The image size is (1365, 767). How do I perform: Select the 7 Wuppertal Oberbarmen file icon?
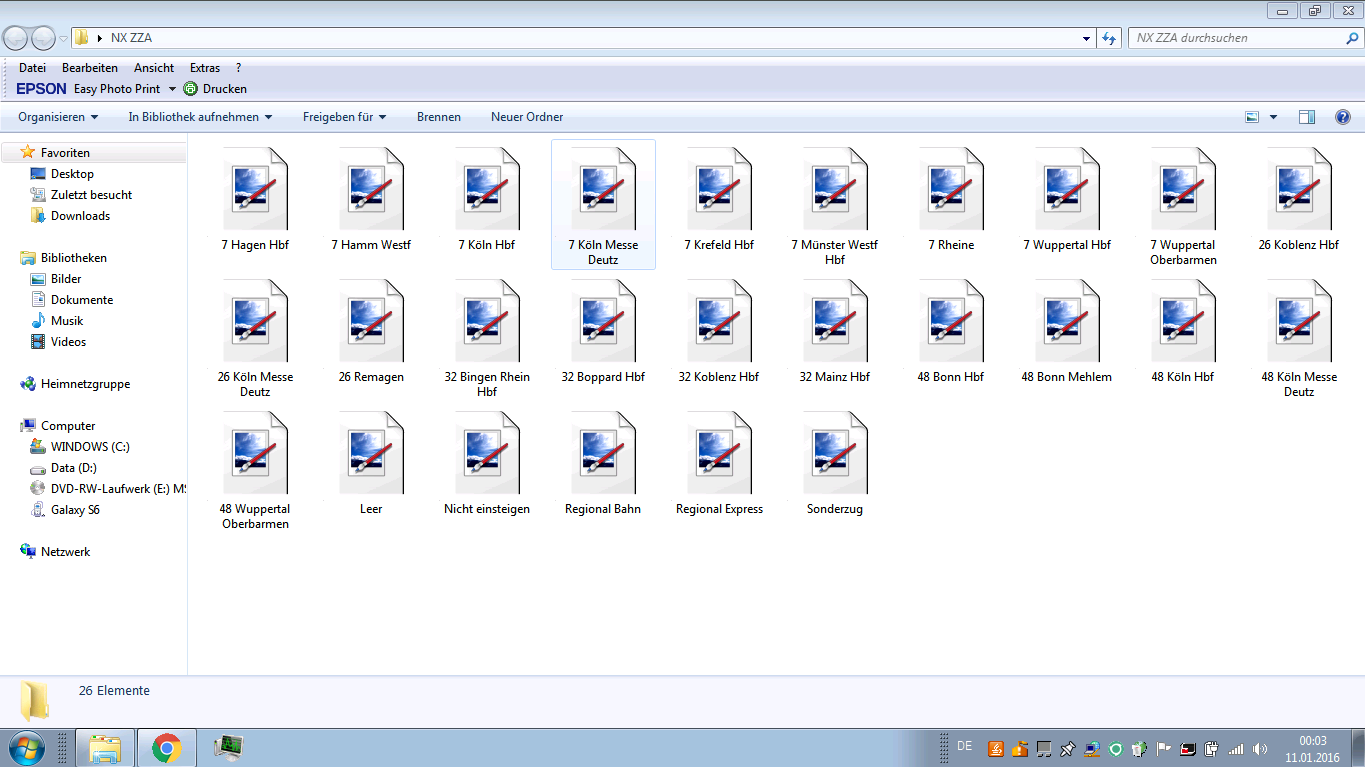(1183, 189)
